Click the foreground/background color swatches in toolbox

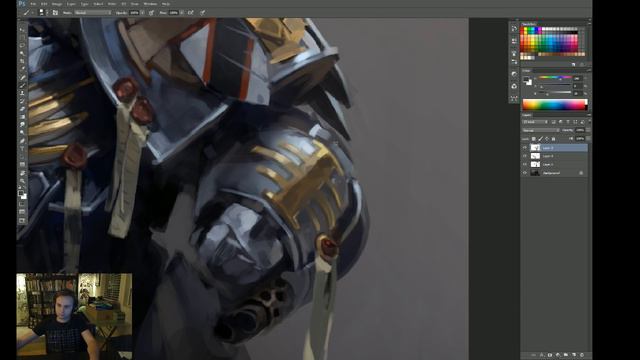click(x=22, y=195)
